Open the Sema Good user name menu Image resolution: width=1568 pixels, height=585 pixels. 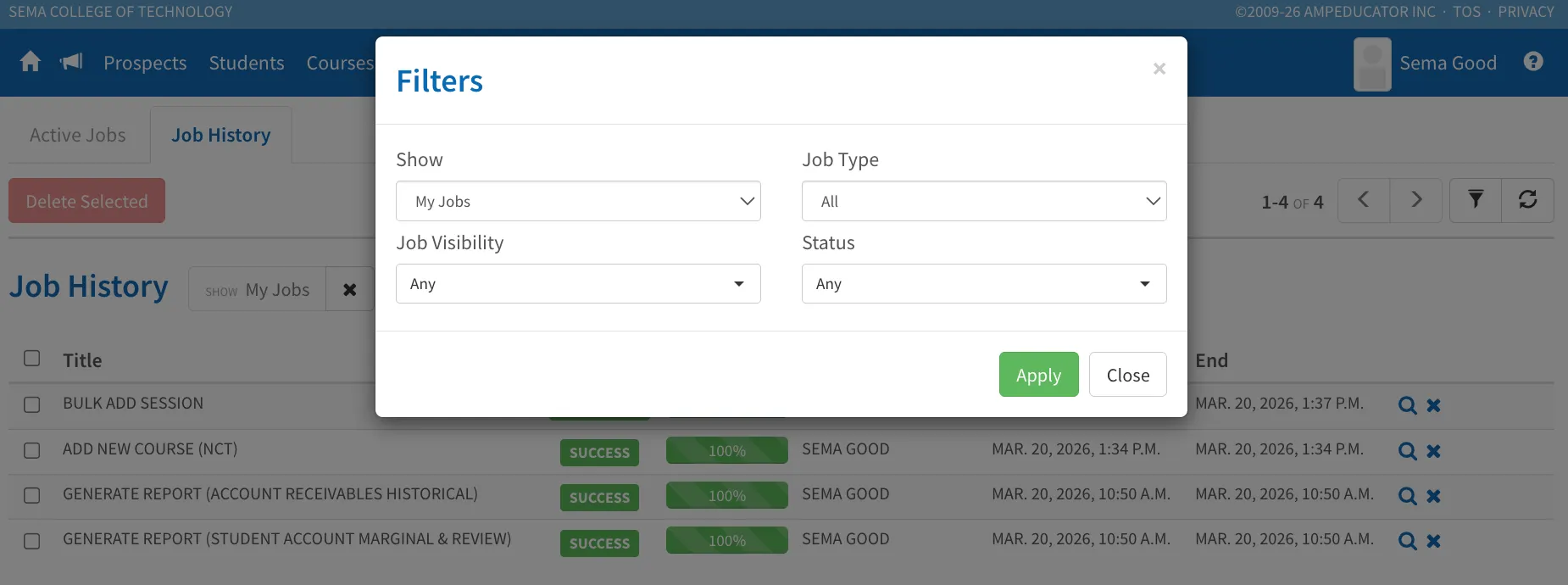pyautogui.click(x=1448, y=63)
